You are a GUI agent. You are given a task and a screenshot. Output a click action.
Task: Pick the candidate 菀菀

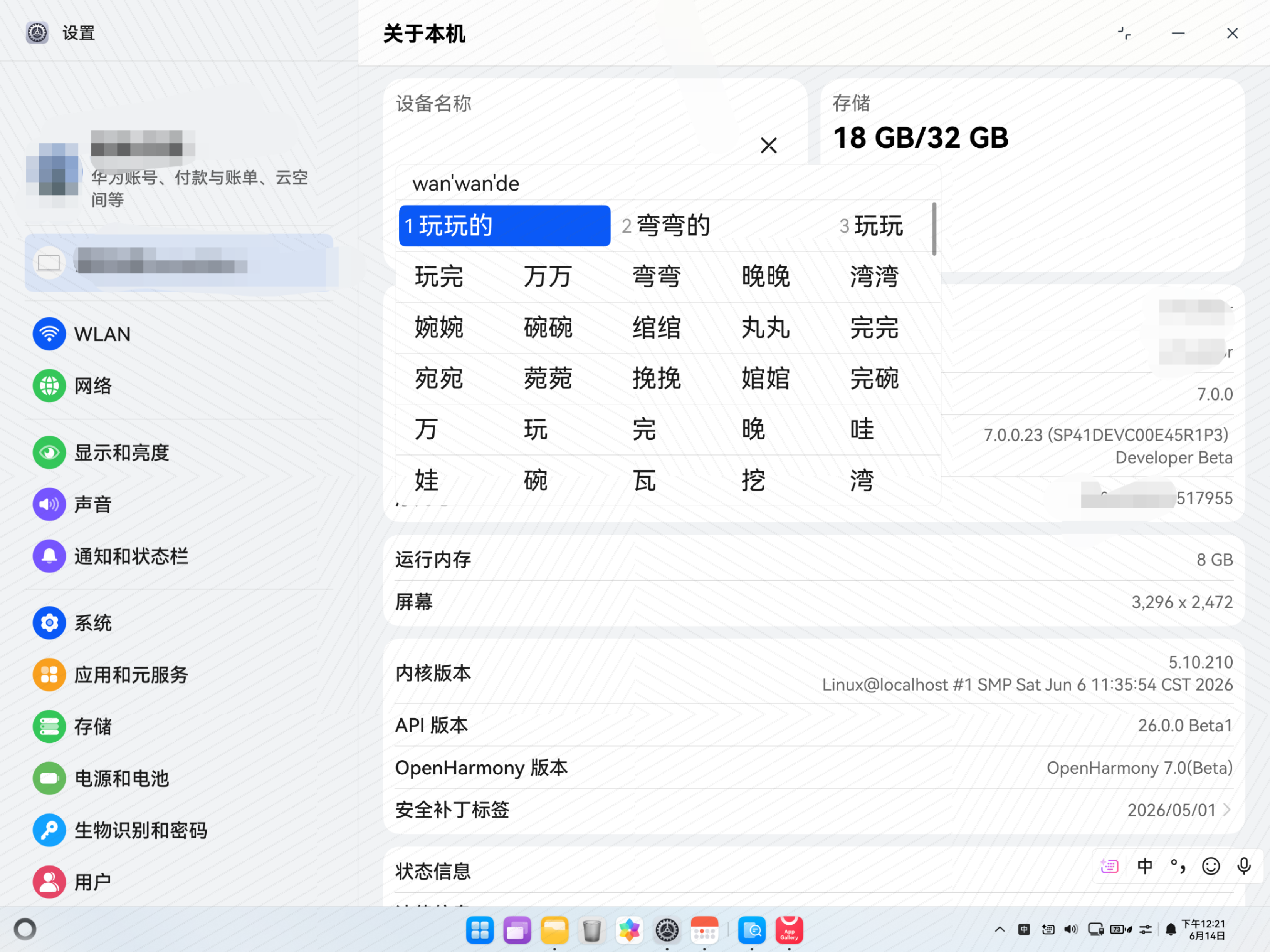(x=548, y=379)
